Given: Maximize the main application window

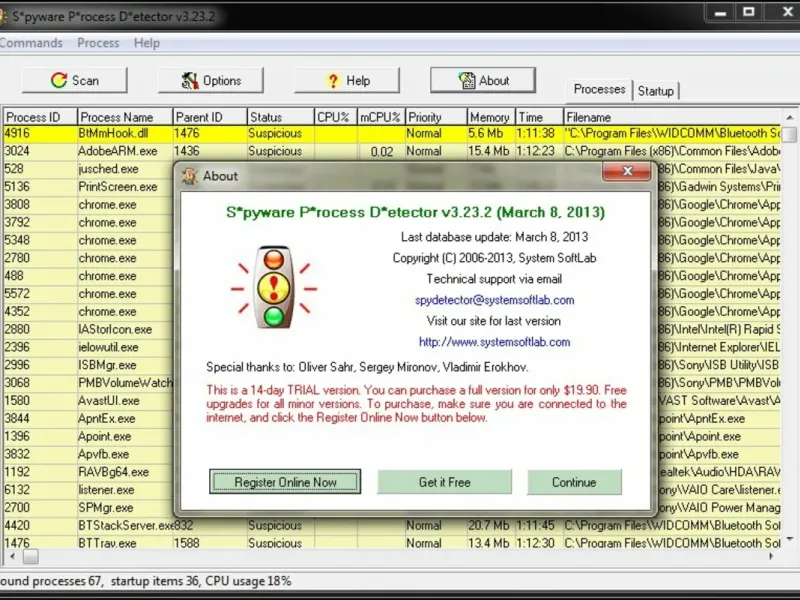Looking at the screenshot, I should (x=748, y=13).
